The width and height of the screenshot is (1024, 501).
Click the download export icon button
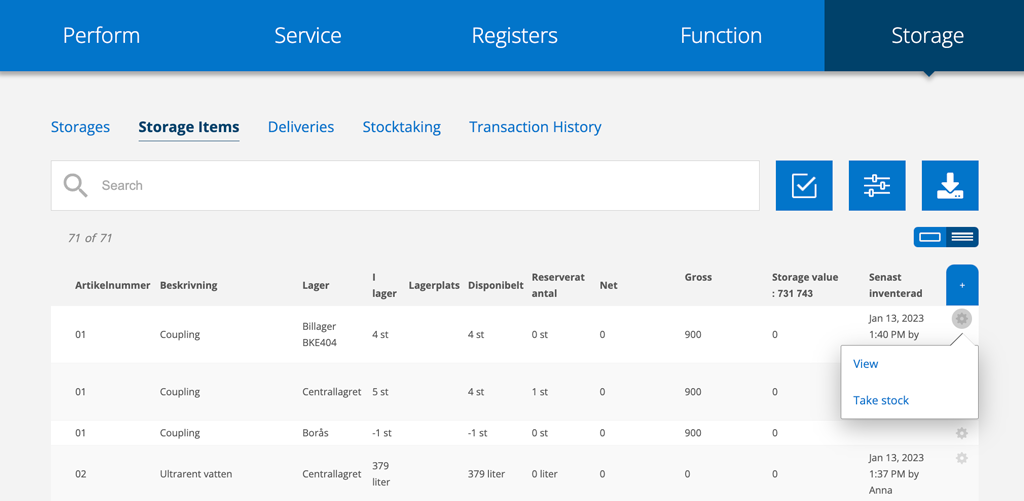(x=950, y=186)
